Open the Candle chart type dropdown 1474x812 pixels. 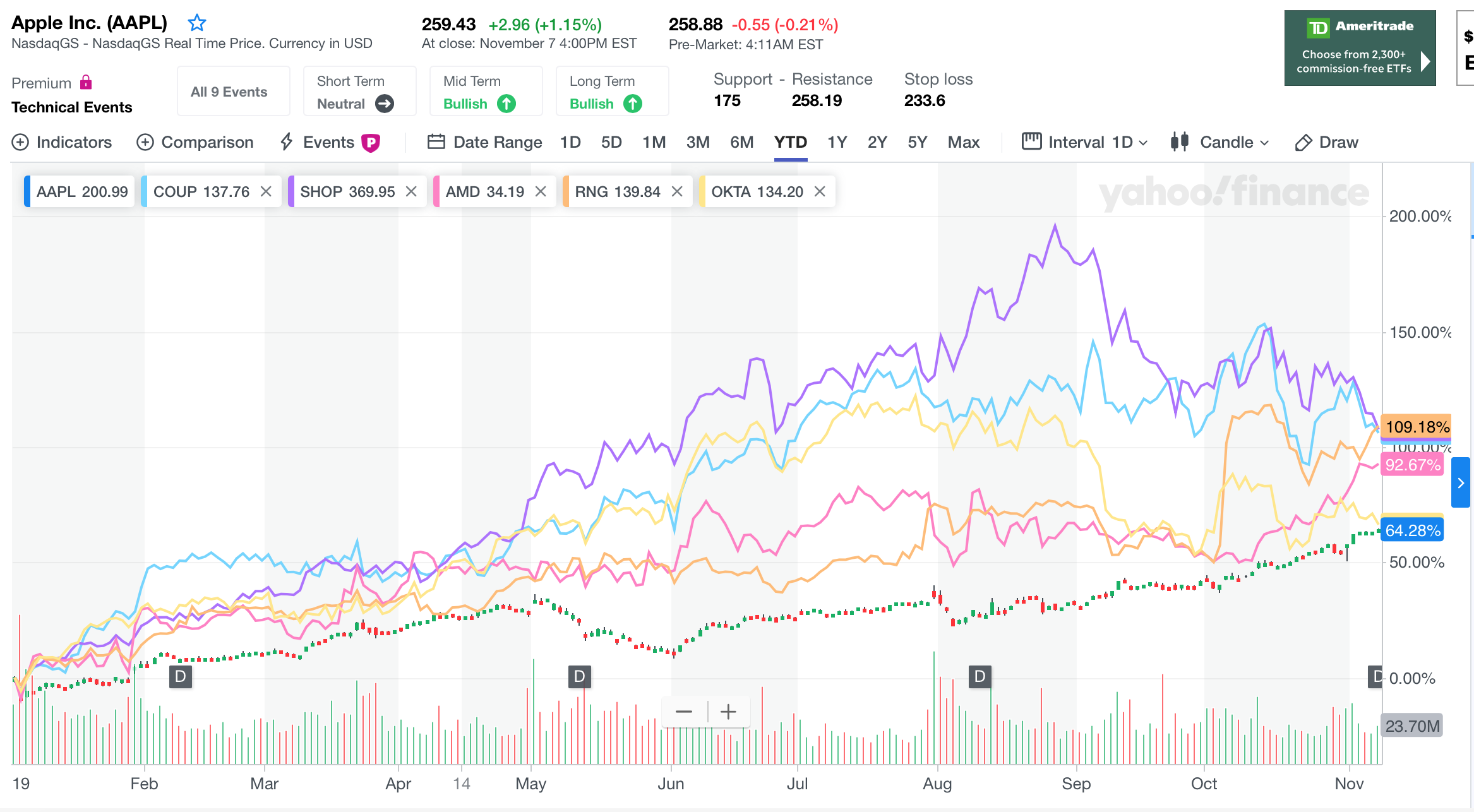[1219, 142]
